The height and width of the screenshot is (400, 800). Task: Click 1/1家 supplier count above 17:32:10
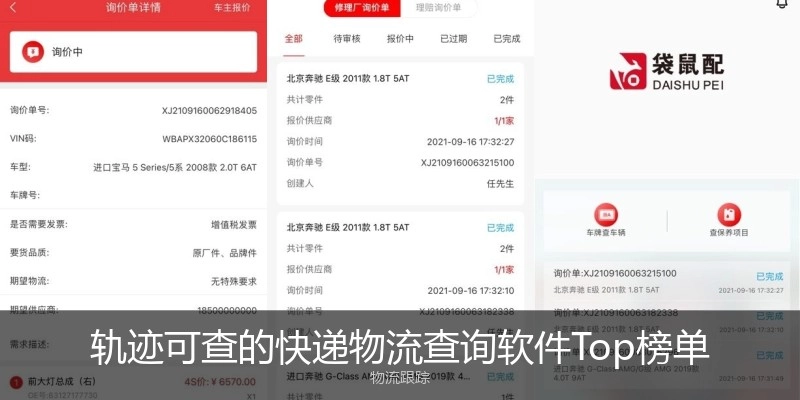point(504,269)
